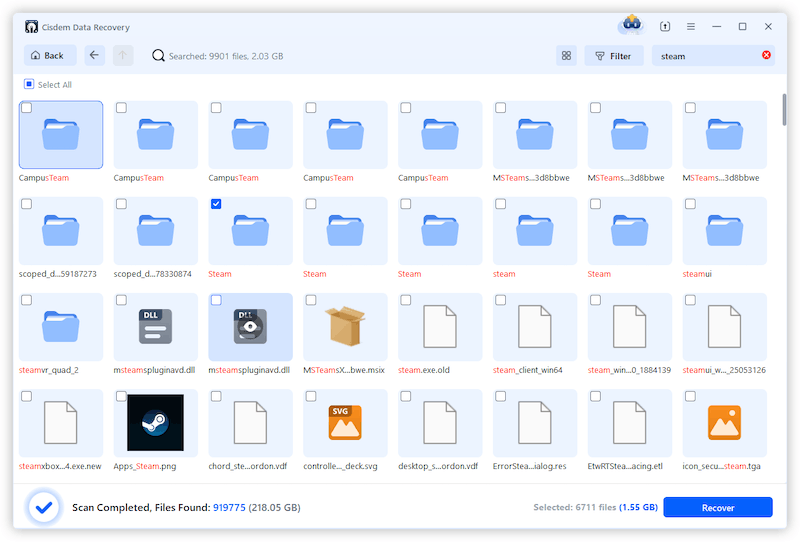
Task: Clear the search with the red X
Action: 766,55
